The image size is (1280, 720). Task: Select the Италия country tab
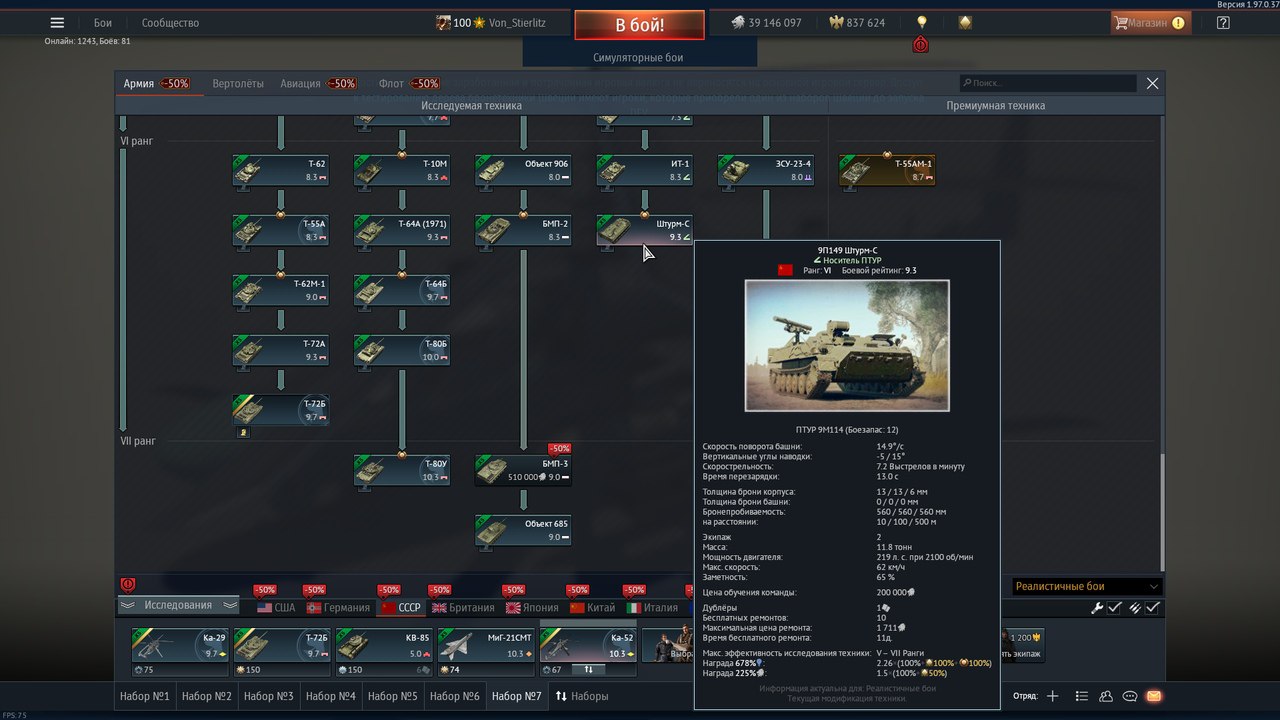pyautogui.click(x=652, y=607)
